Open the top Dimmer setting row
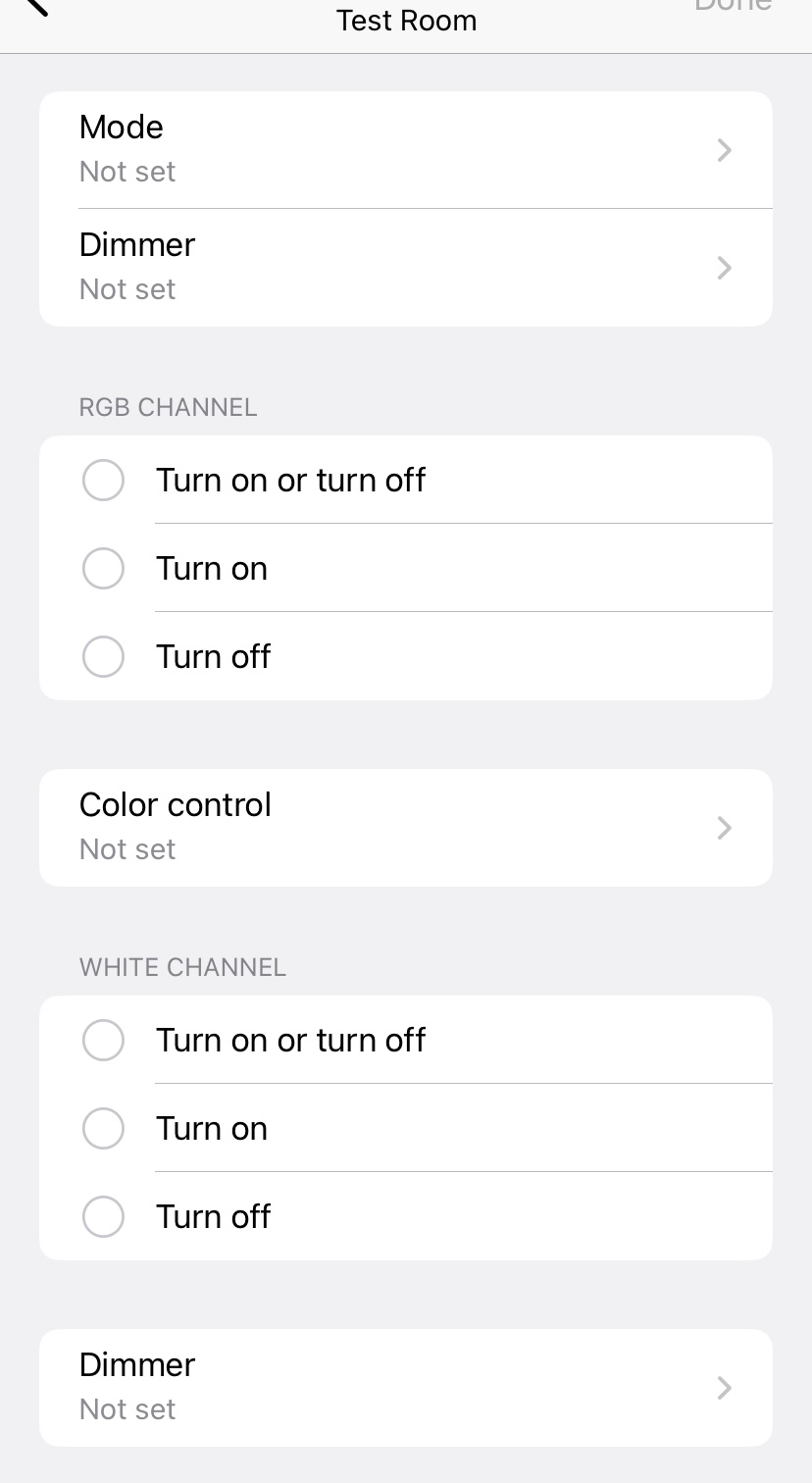This screenshot has height=1483, width=812. pyautogui.click(x=392, y=267)
